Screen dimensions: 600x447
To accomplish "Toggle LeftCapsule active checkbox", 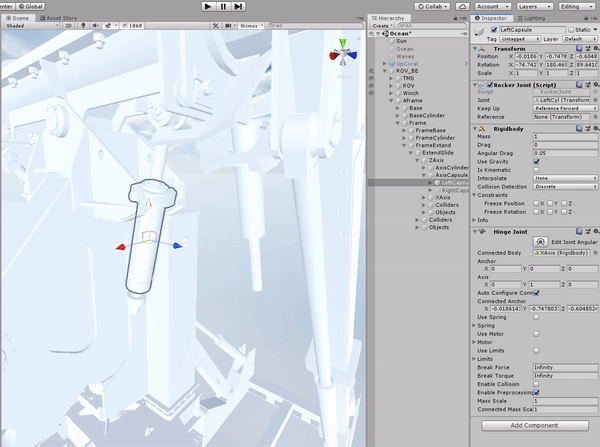I will [x=494, y=30].
